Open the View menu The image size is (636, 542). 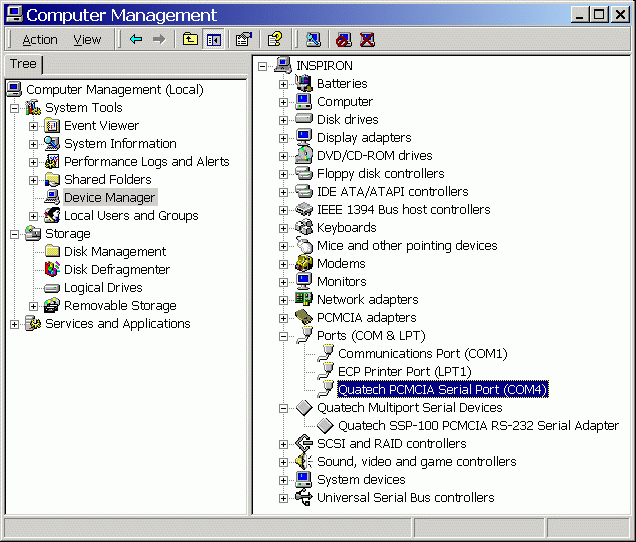tap(87, 40)
